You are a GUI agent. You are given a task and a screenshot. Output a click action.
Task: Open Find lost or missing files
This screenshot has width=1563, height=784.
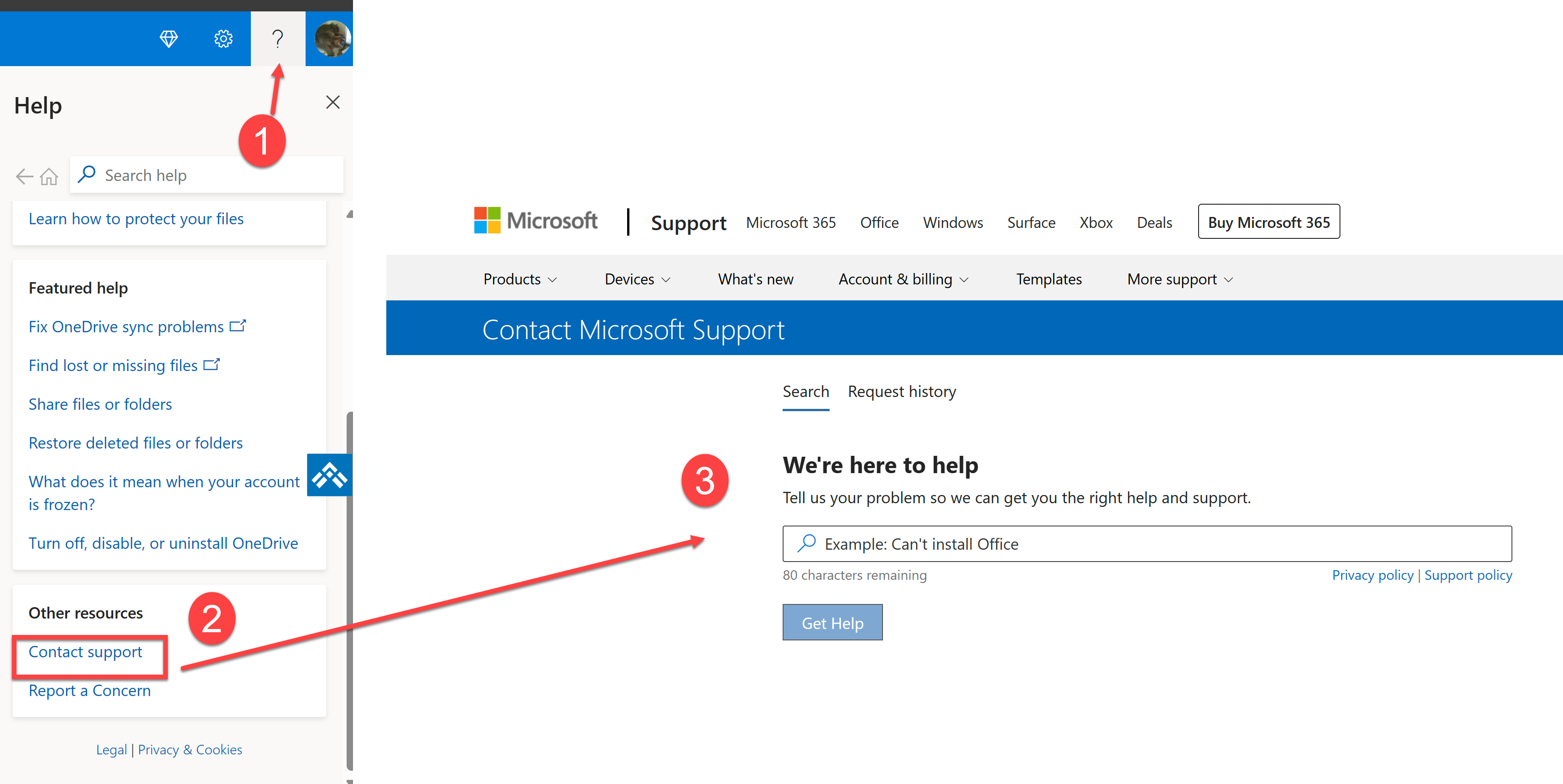coord(113,366)
